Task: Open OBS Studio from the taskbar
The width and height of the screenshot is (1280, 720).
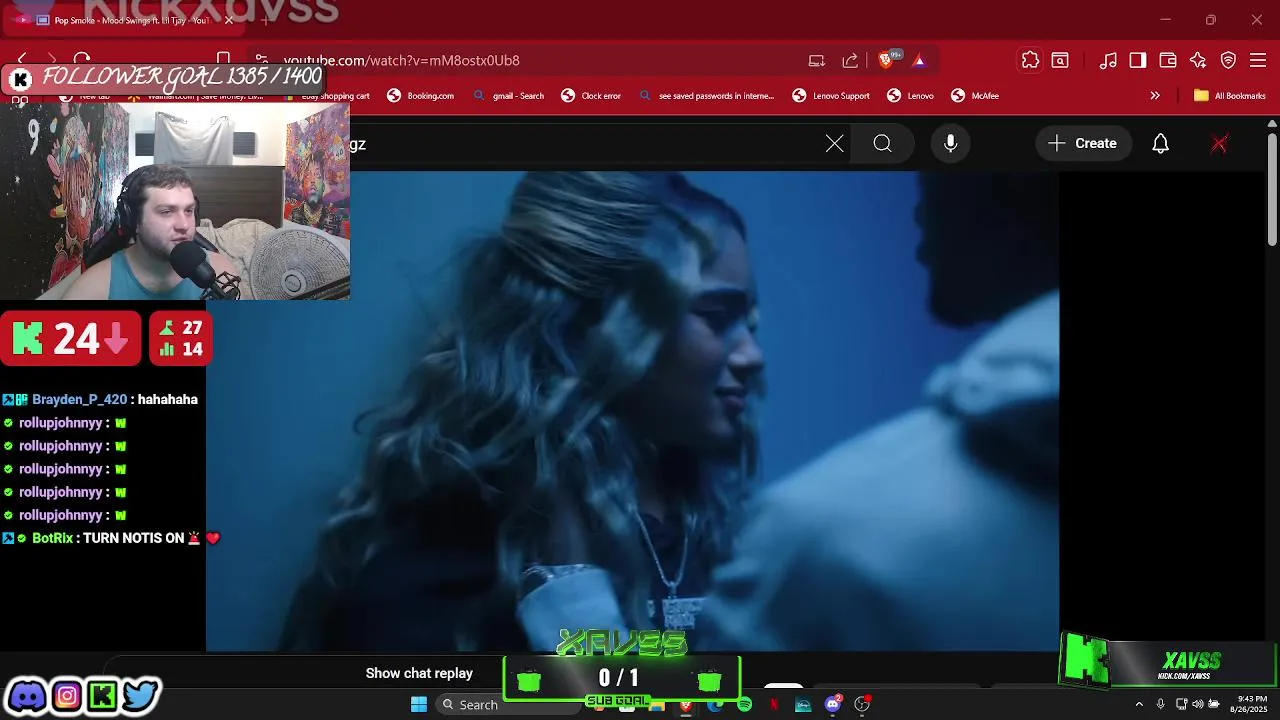Action: pyautogui.click(x=862, y=704)
